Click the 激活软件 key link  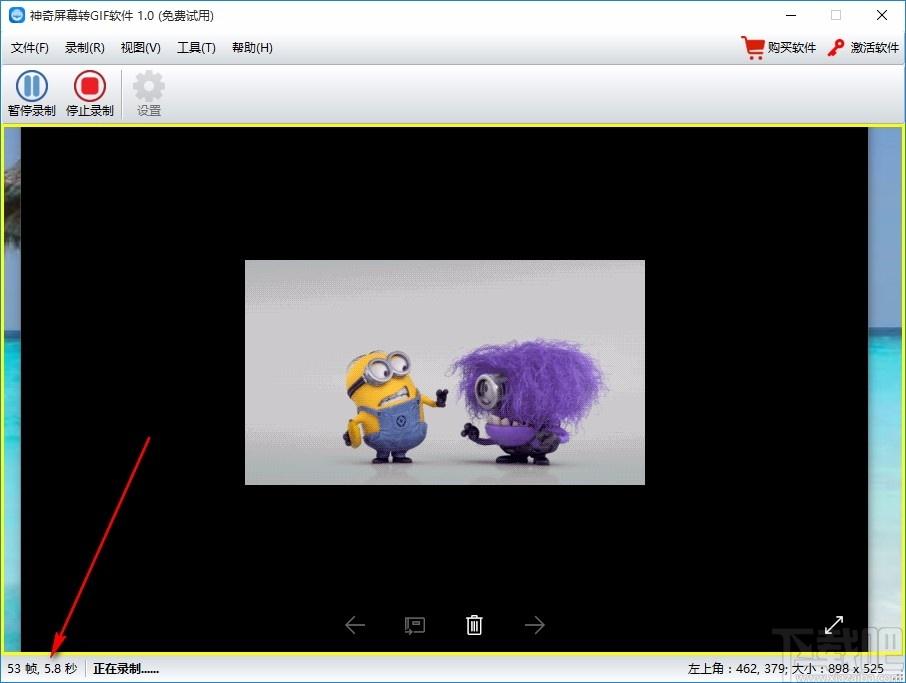click(x=863, y=48)
